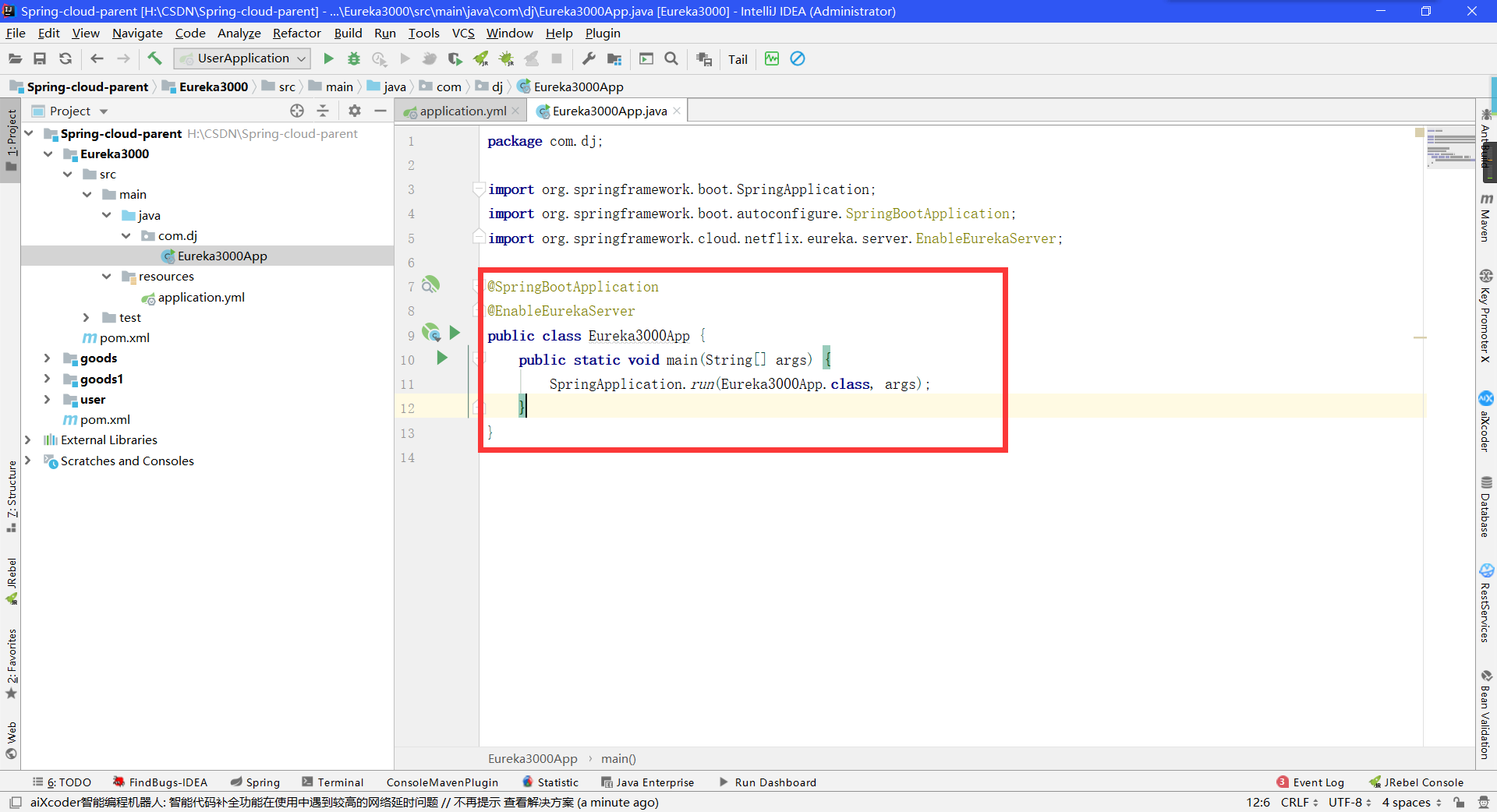Toggle the JRebel side tool window
Viewport: 1497px width, 812px height.
point(11,581)
